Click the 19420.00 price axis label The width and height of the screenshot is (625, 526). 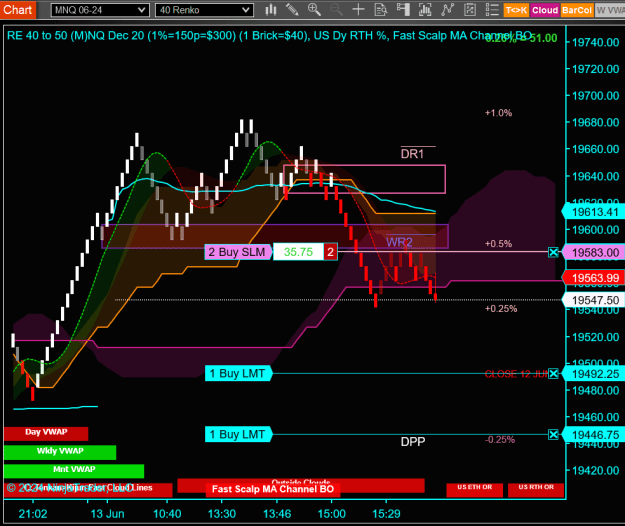(596, 471)
